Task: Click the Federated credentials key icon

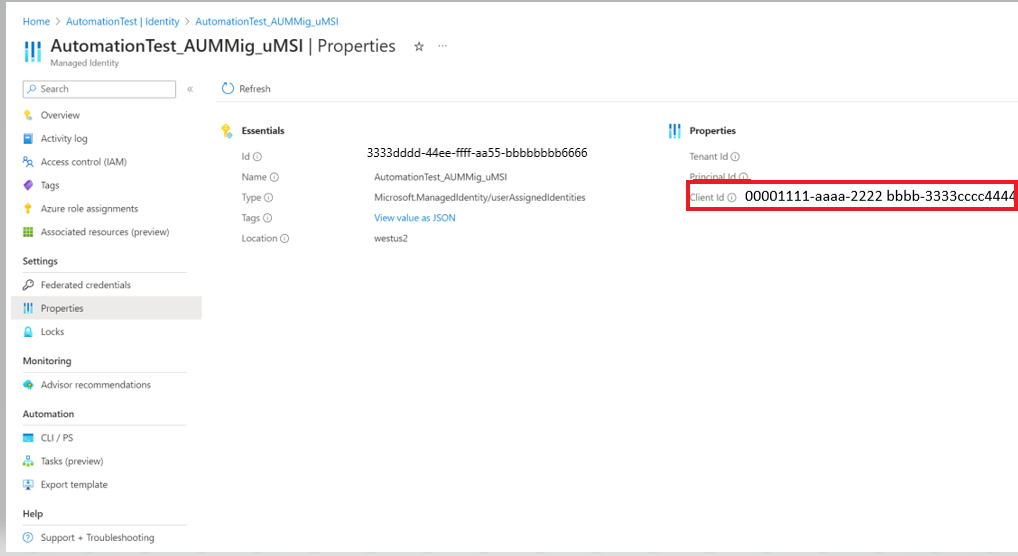Action: pyautogui.click(x=28, y=284)
